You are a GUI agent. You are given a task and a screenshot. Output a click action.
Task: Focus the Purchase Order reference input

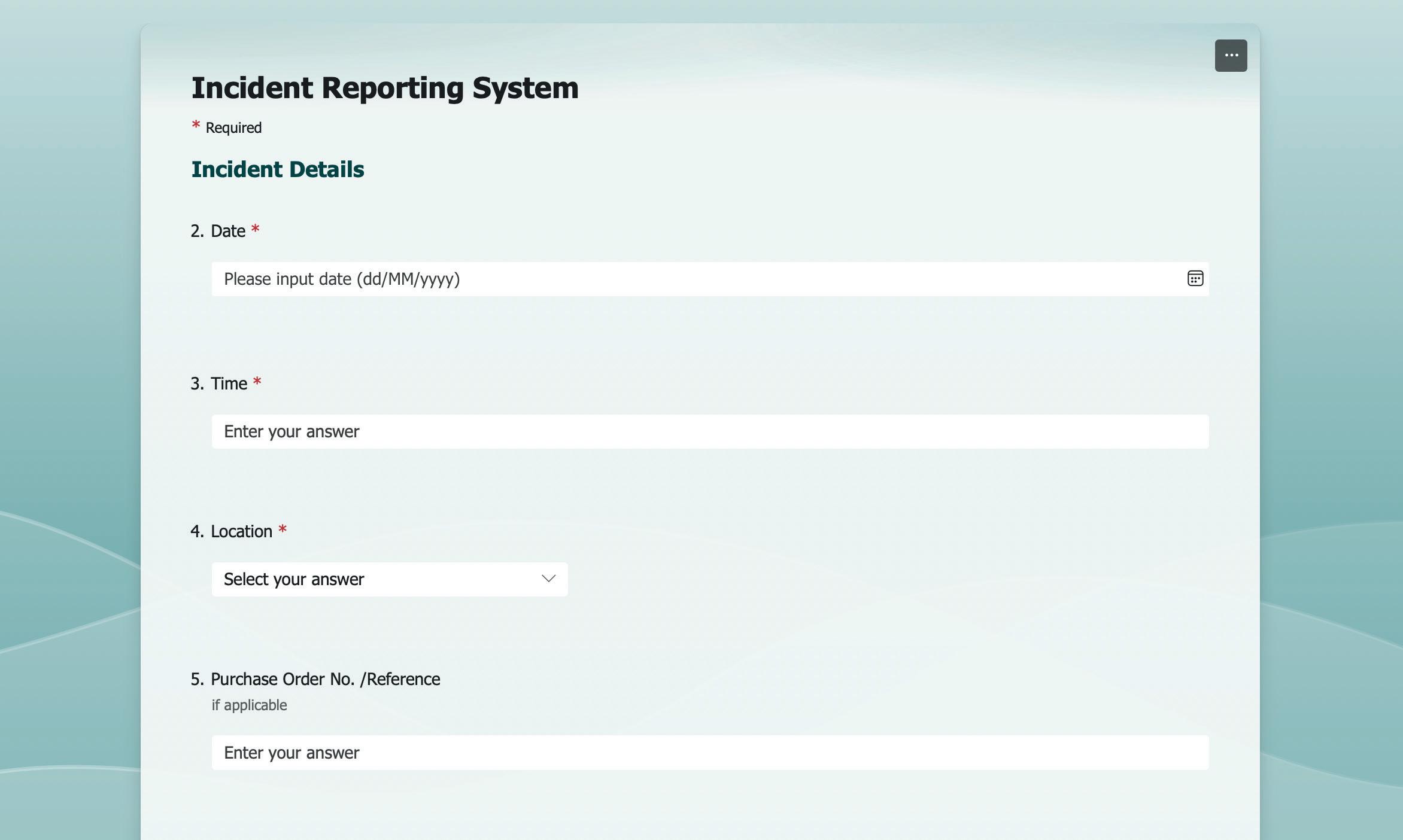point(709,752)
